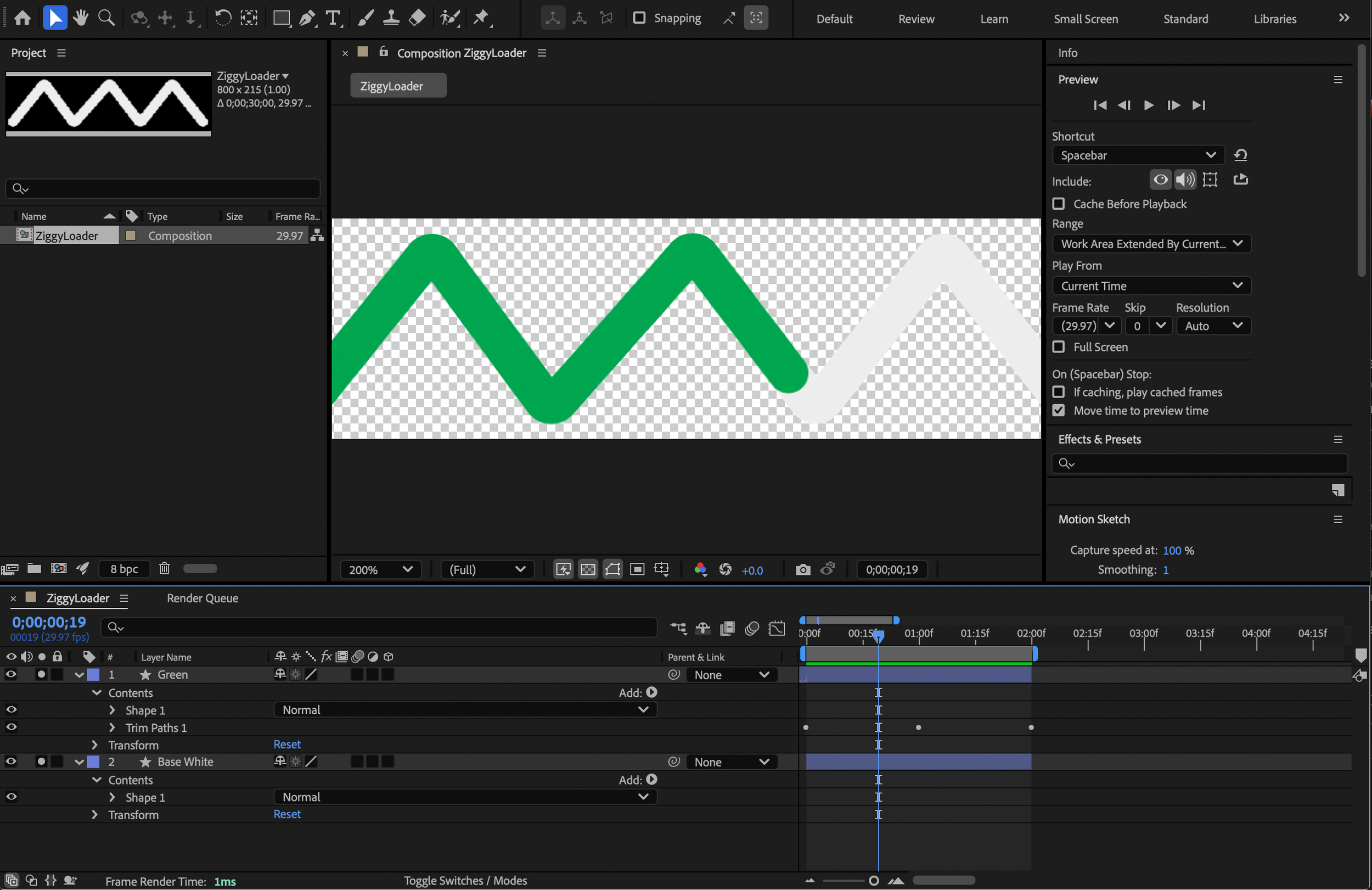1372x890 pixels.
Task: Expand Trim Paths 1 properties
Action: tap(113, 728)
